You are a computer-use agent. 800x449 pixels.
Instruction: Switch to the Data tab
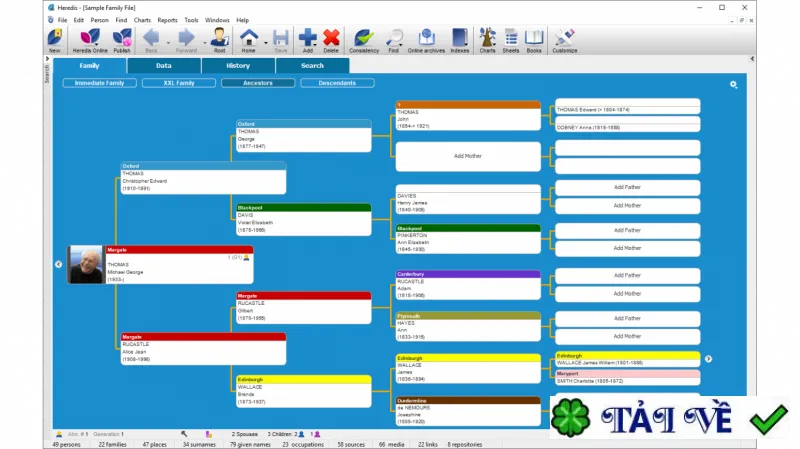pos(164,66)
